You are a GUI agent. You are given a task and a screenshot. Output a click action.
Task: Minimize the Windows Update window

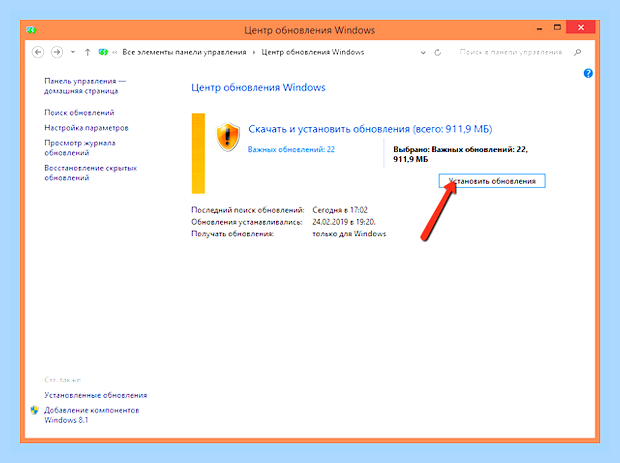(539, 29)
